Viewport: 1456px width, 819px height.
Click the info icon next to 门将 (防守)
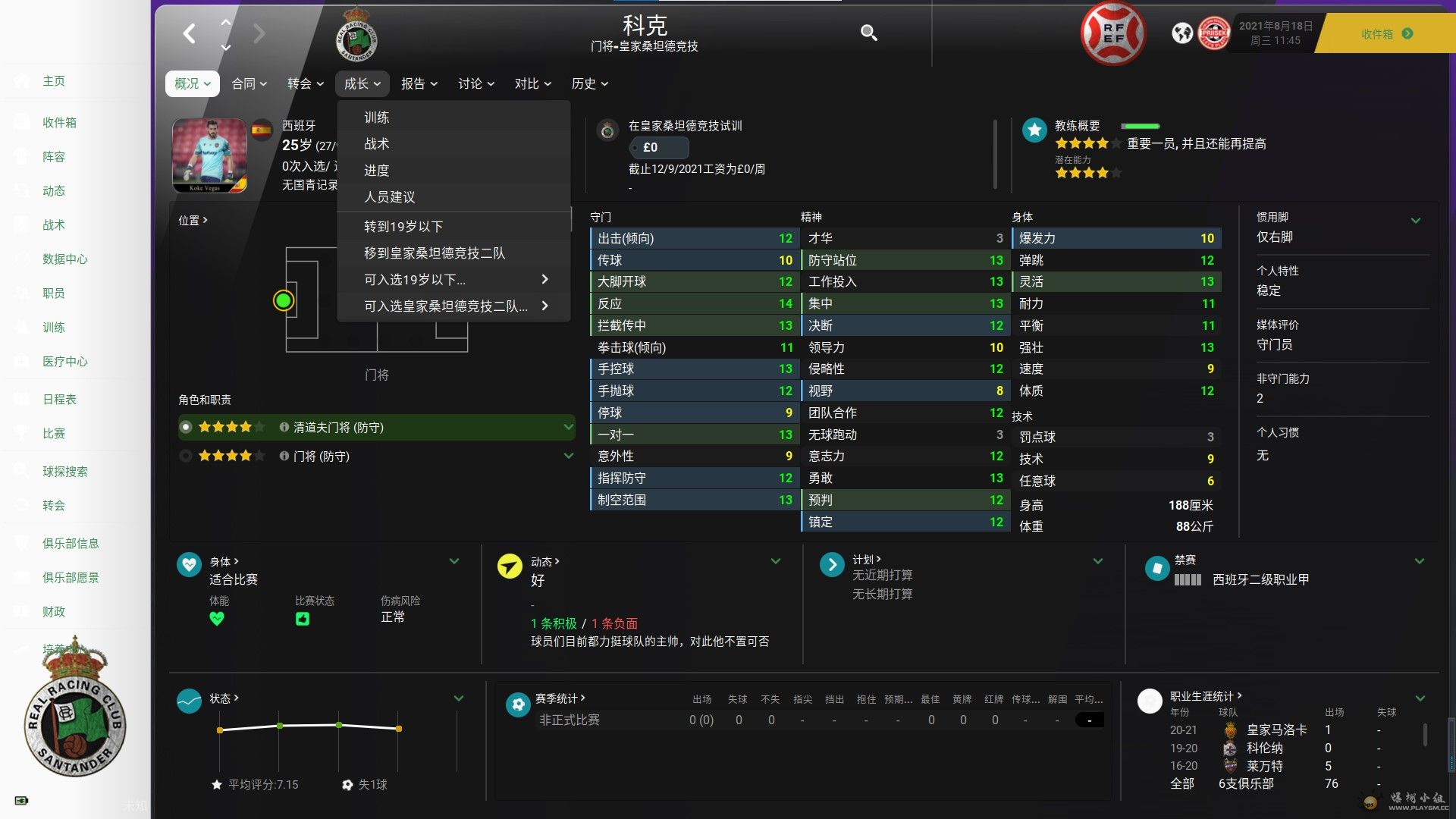click(x=284, y=456)
